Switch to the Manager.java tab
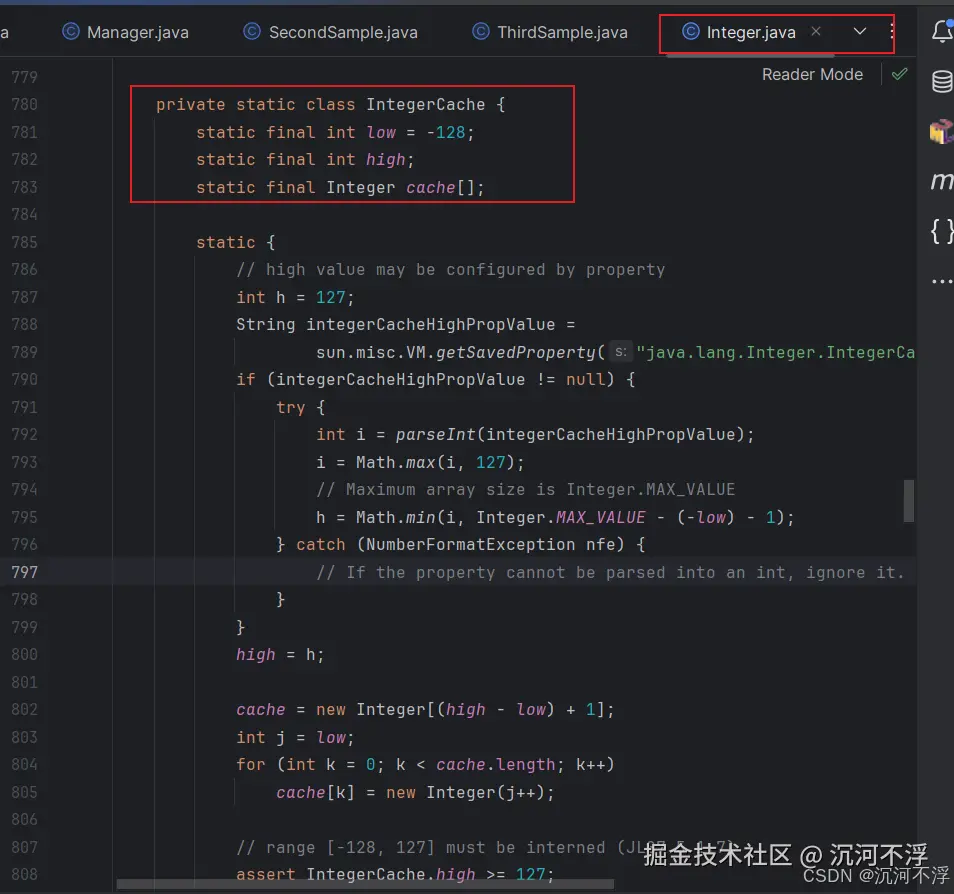The image size is (954, 894). tap(126, 32)
